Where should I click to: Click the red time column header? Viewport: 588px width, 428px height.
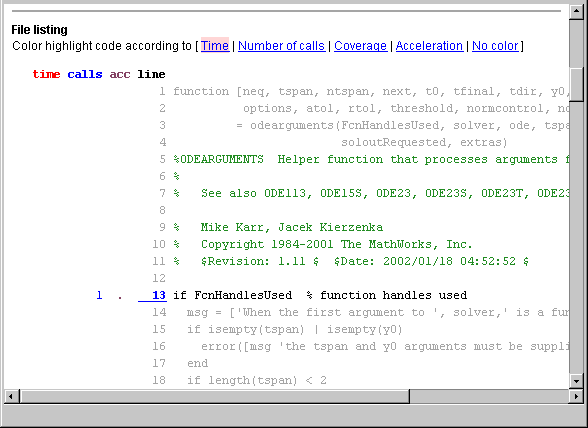point(46,74)
